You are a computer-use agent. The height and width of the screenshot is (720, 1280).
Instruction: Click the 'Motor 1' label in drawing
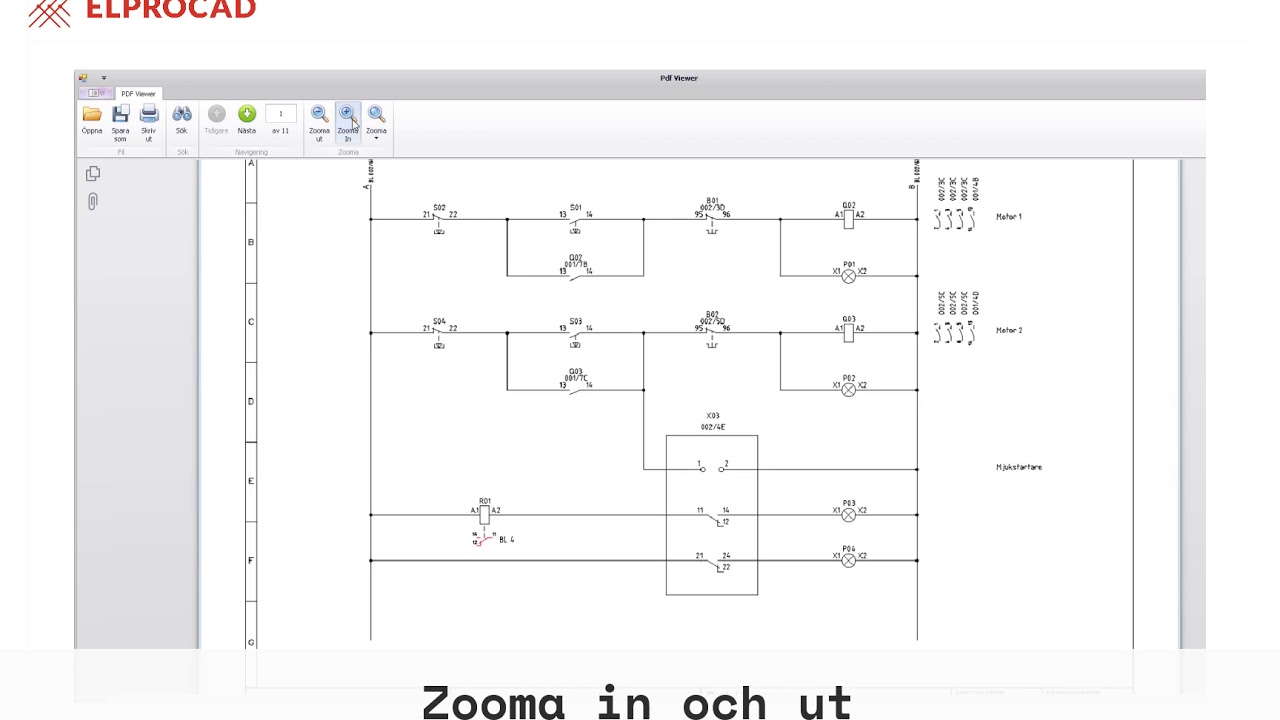coord(1009,217)
